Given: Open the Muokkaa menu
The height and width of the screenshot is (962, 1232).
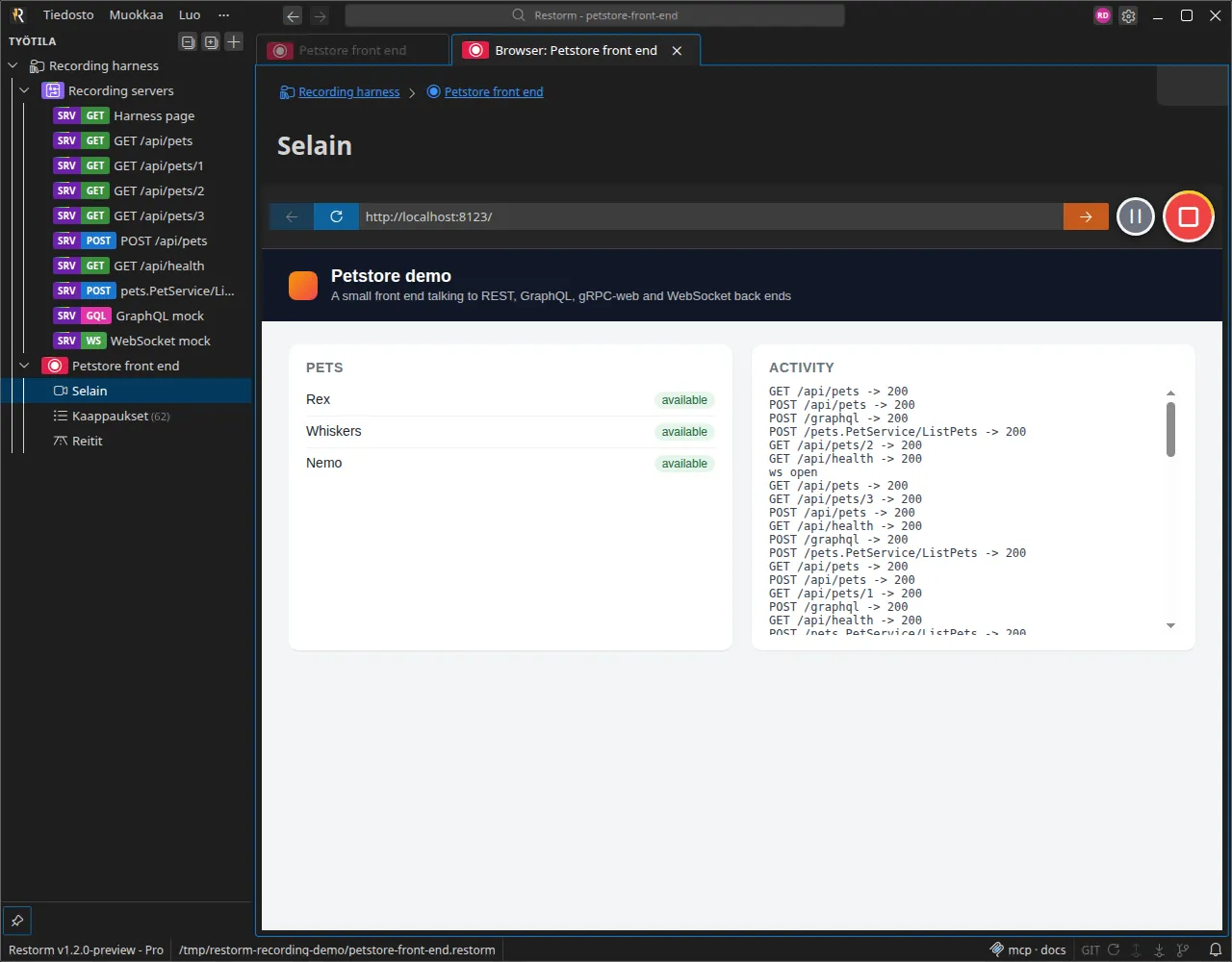Looking at the screenshot, I should [136, 15].
